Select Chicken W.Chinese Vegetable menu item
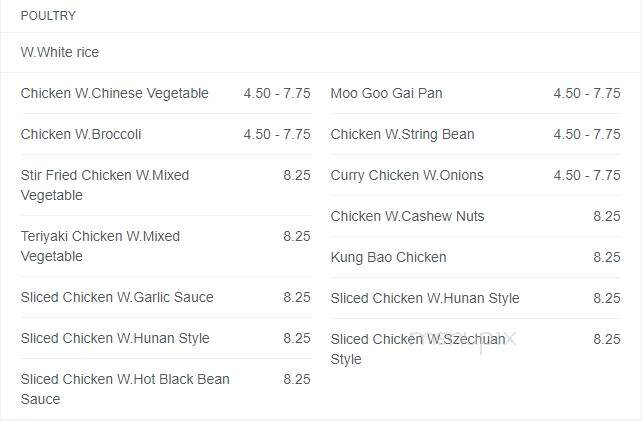Screen dimensions: 642x421 (x=115, y=93)
